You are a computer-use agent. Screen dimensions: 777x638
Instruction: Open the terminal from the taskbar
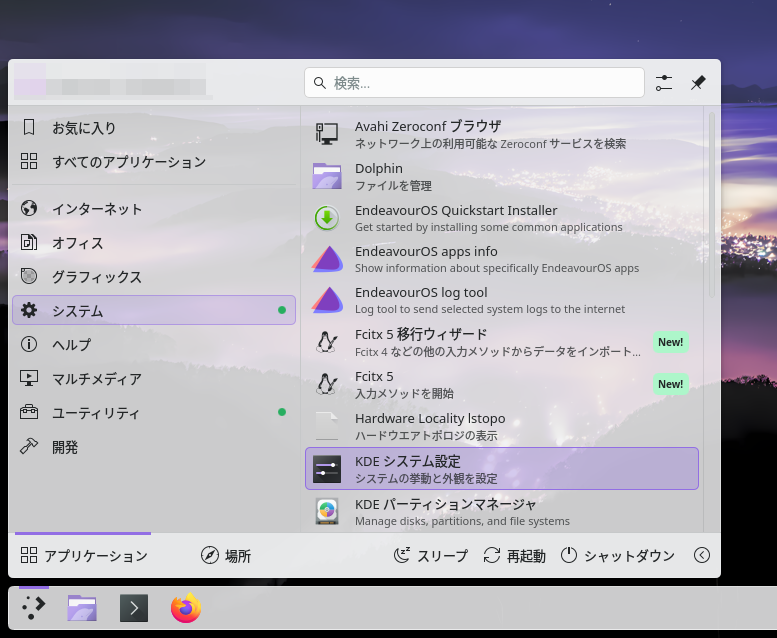click(x=134, y=608)
